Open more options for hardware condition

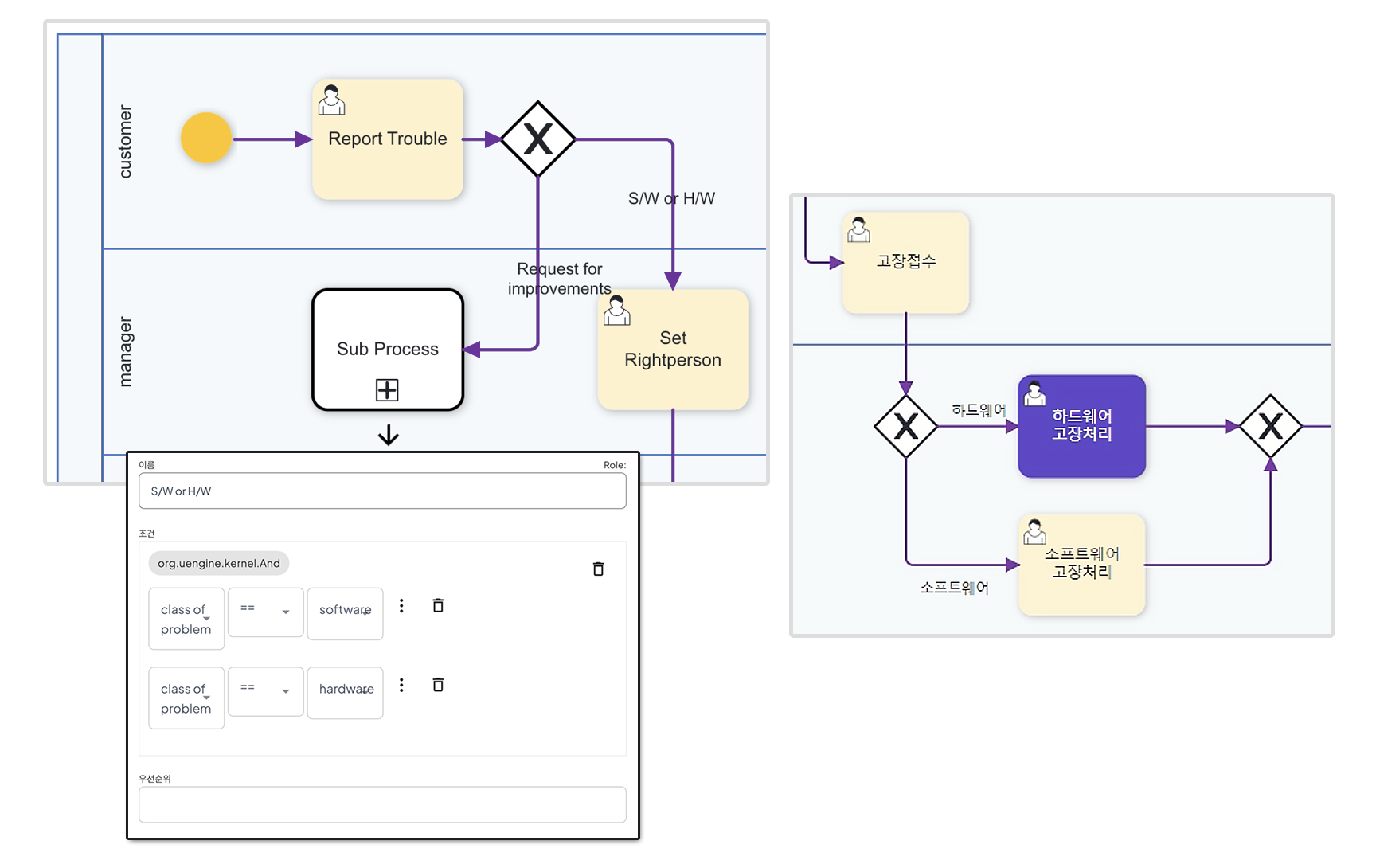(401, 685)
